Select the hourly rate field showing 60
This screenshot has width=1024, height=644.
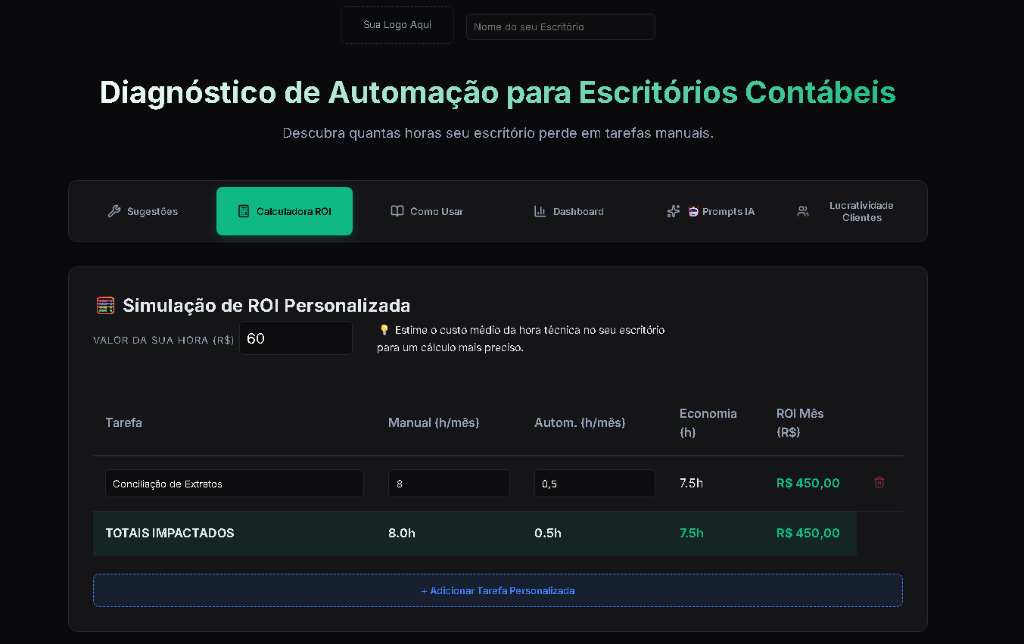[295, 337]
